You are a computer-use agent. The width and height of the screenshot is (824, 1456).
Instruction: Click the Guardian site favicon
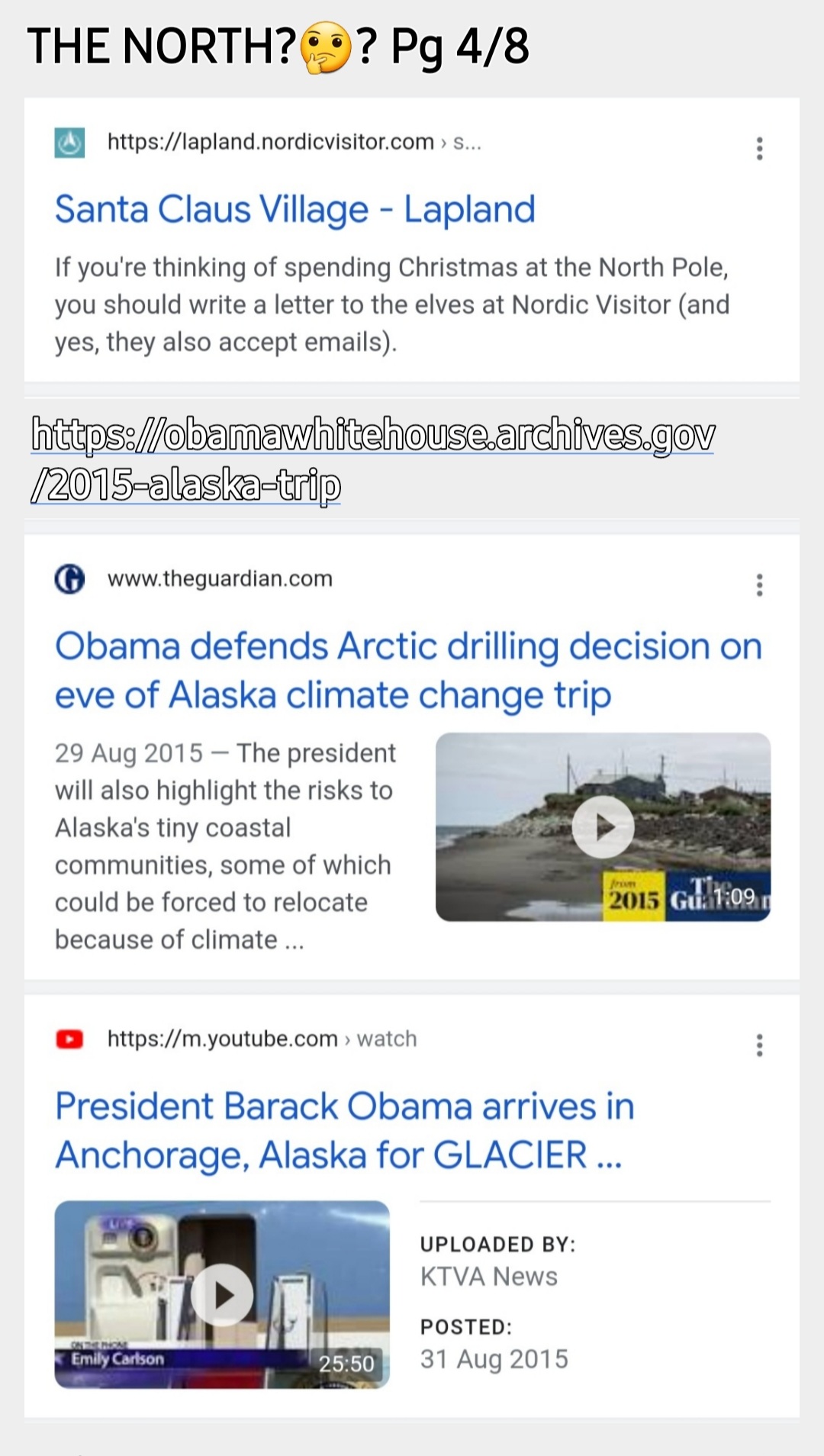(x=69, y=579)
